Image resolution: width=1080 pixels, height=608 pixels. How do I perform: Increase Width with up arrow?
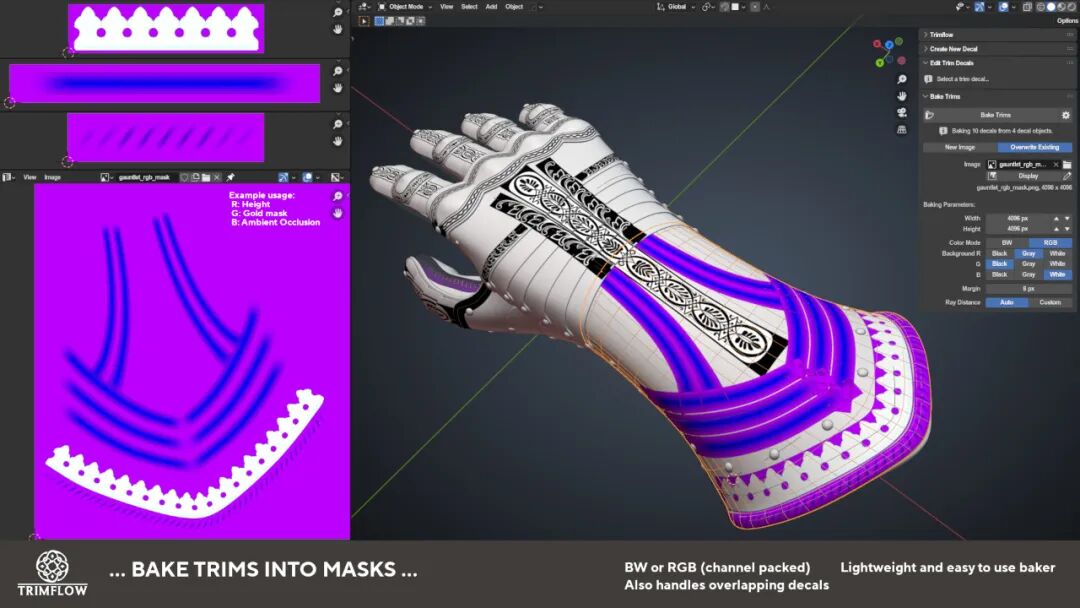(1056, 218)
